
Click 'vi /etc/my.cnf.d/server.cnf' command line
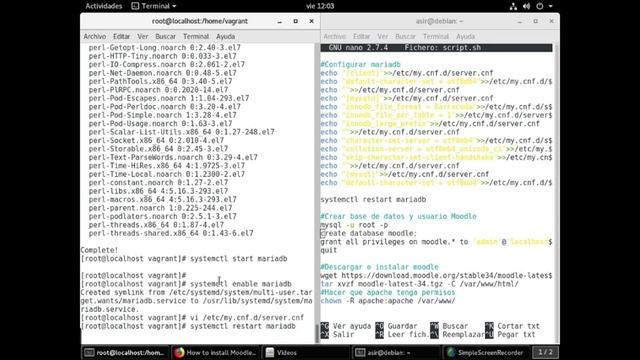(247, 318)
